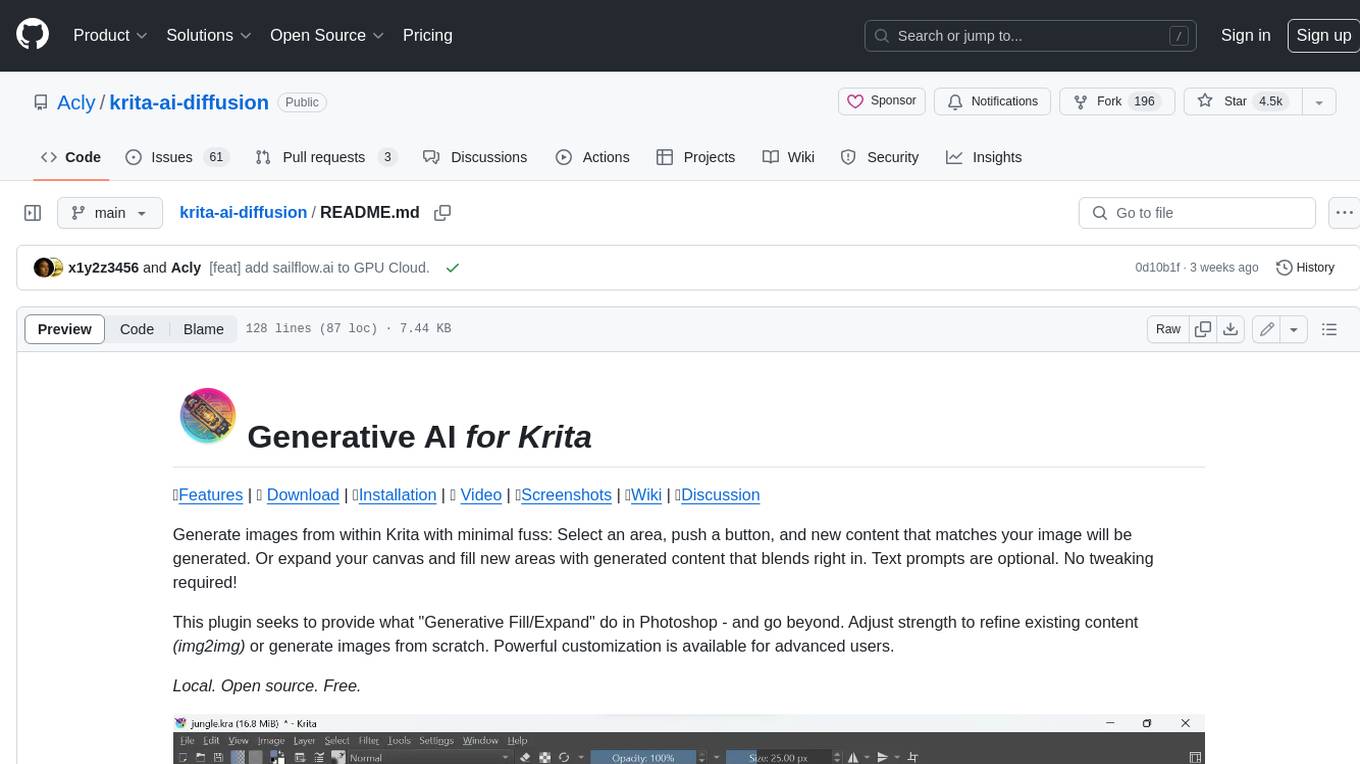Click the Generative AI project logo image
1360x764 pixels.
pyautogui.click(x=207, y=416)
